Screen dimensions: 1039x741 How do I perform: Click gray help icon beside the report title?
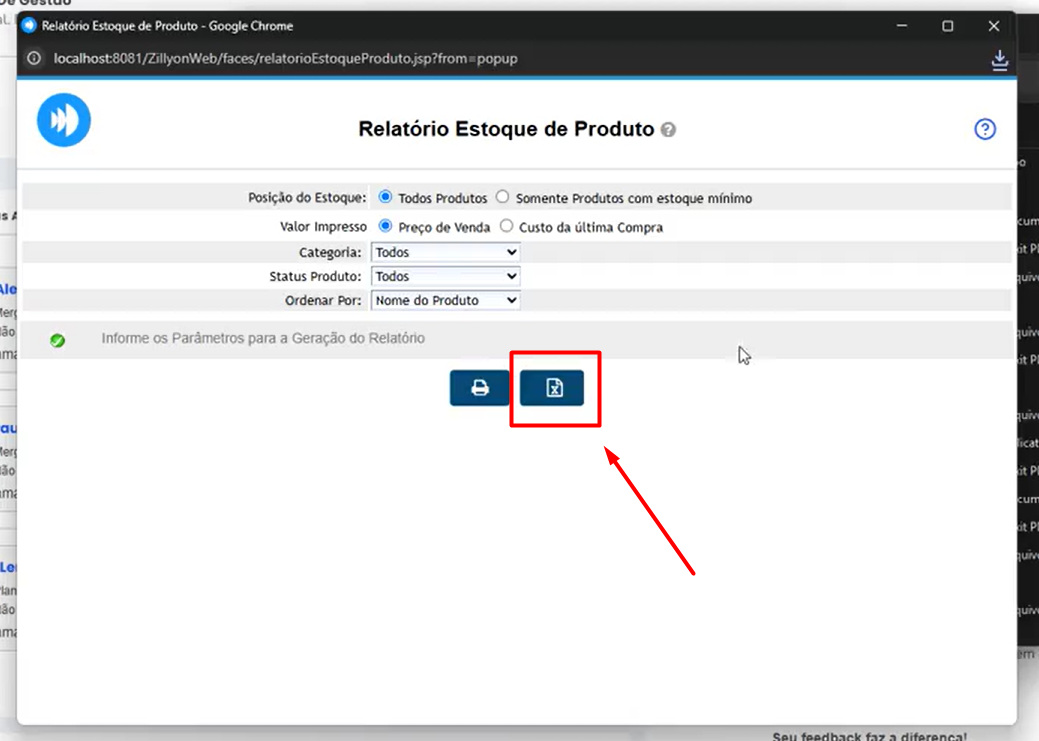(668, 130)
